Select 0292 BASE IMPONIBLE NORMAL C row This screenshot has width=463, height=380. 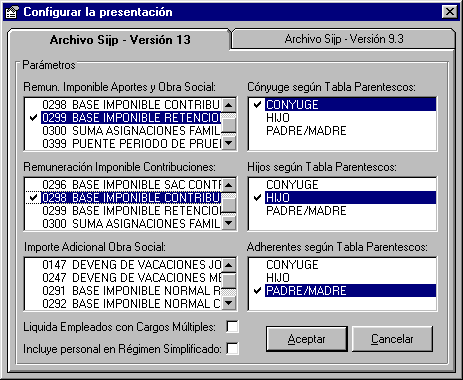(x=123, y=304)
